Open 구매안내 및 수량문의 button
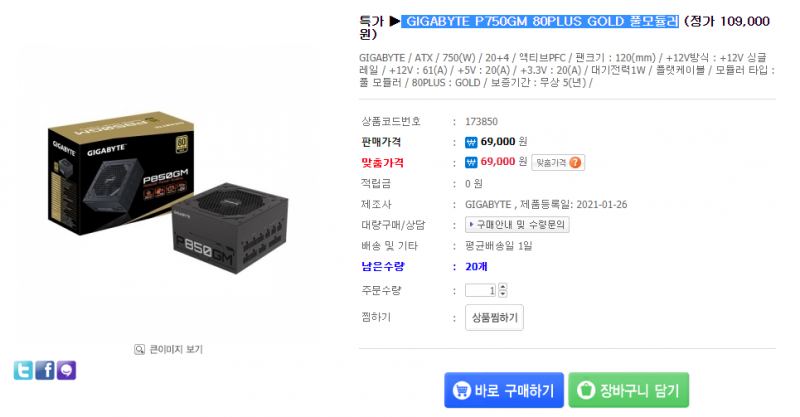Image resolution: width=800 pixels, height=417 pixels. coord(517,225)
